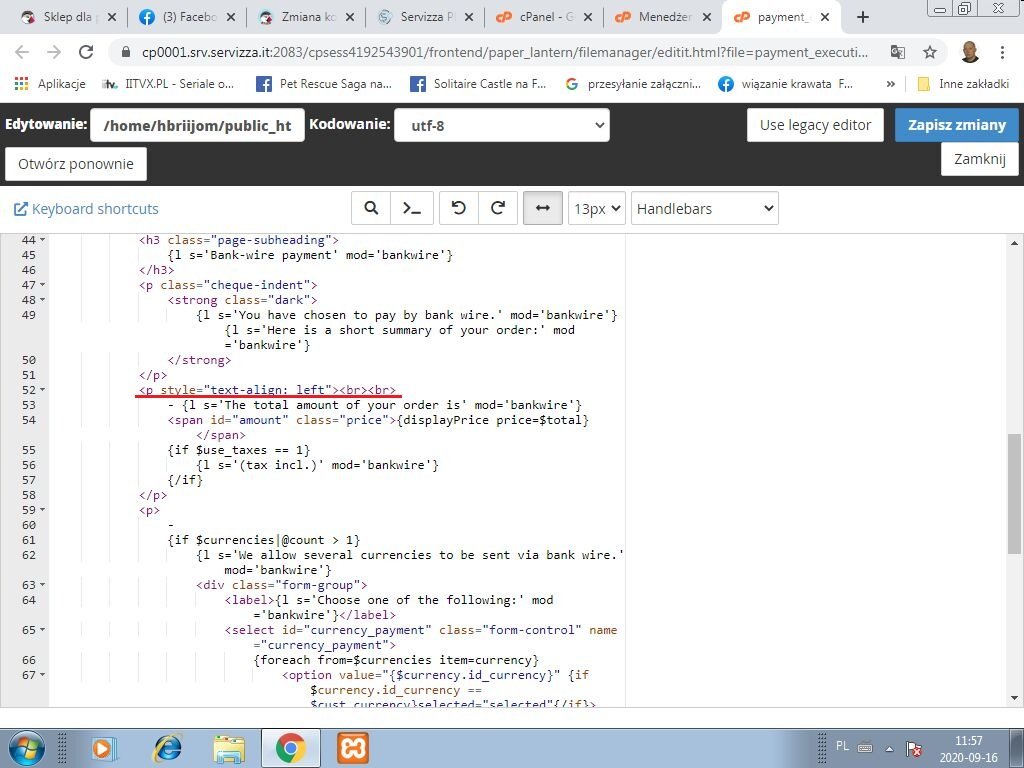Viewport: 1024px width, 768px height.
Task: Collapse the code fold at line 63
Action: 42,585
